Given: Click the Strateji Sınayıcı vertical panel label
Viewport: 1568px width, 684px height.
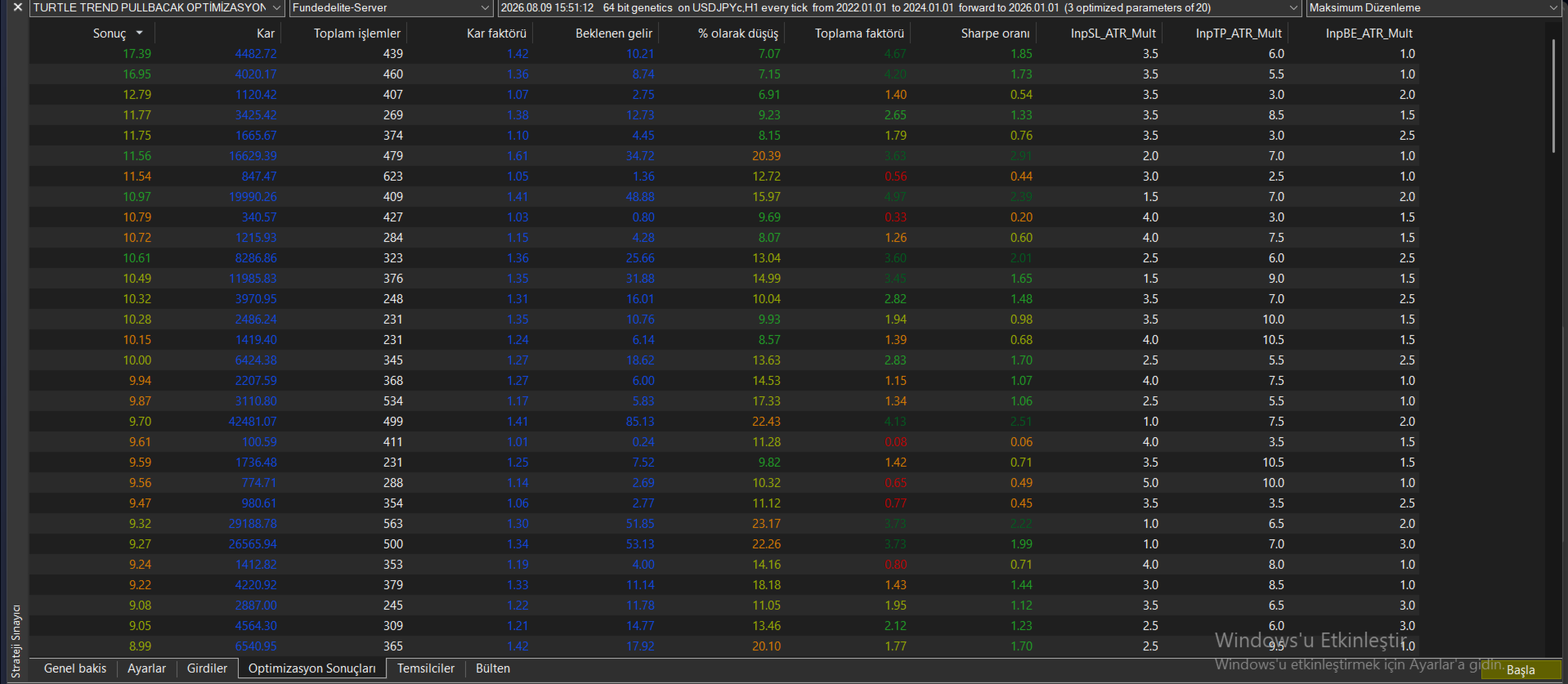Looking at the screenshot, I should pos(16,642).
